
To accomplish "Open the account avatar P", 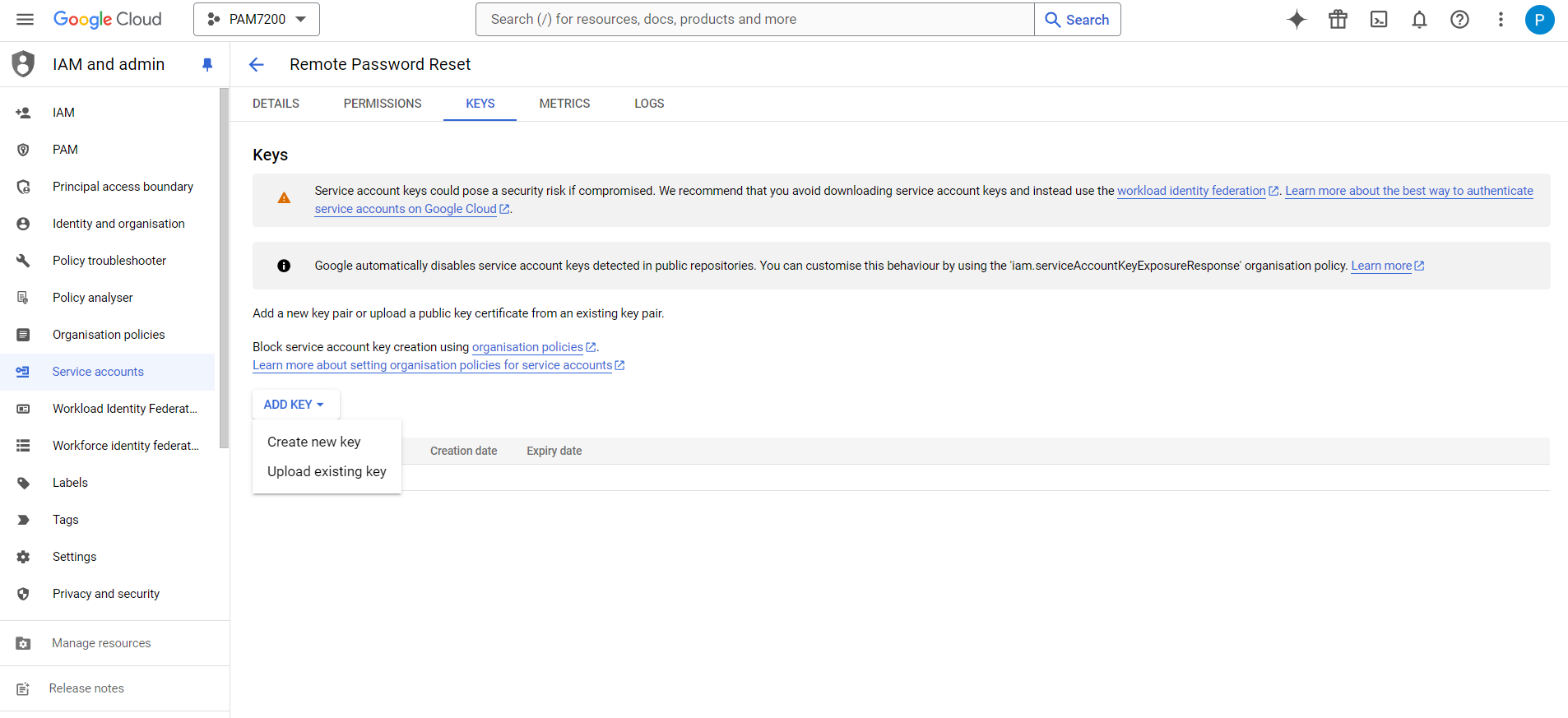I will 1539,20.
